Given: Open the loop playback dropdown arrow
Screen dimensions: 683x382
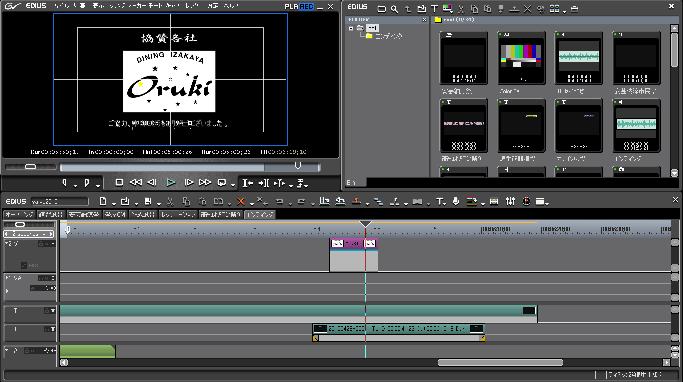Looking at the screenshot, I should tap(233, 185).
